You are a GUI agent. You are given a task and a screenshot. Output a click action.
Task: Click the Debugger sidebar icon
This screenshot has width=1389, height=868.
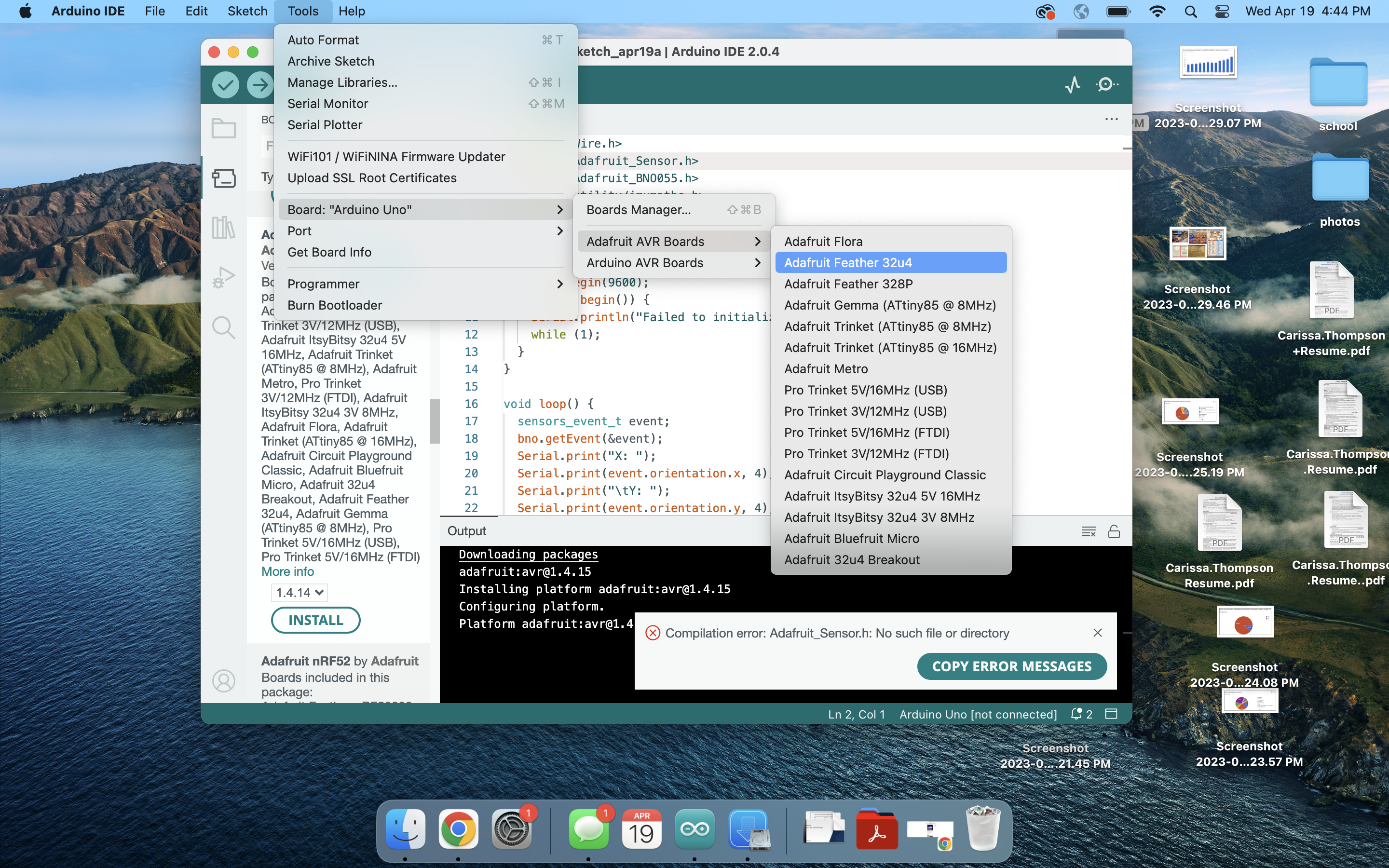pyautogui.click(x=223, y=277)
